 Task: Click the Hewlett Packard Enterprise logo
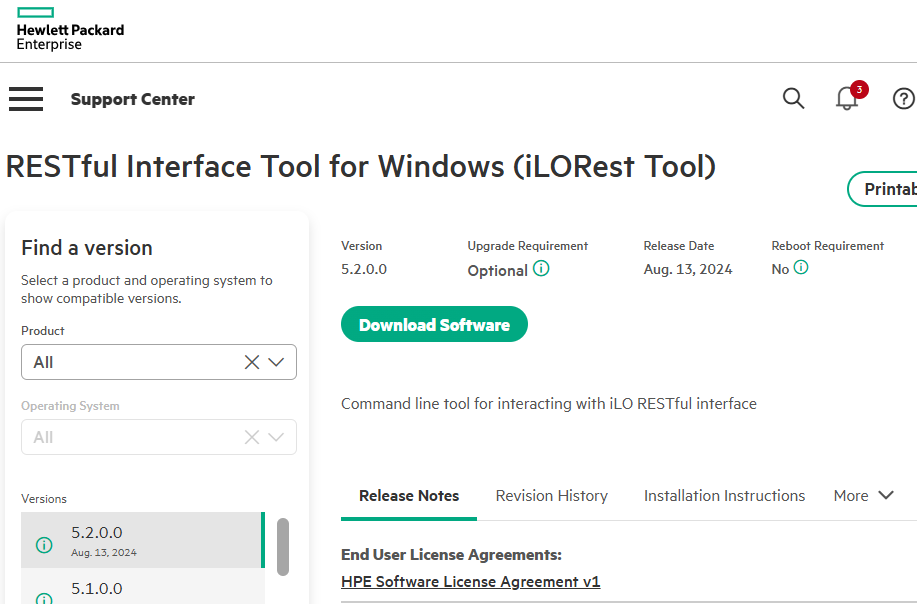[70, 29]
